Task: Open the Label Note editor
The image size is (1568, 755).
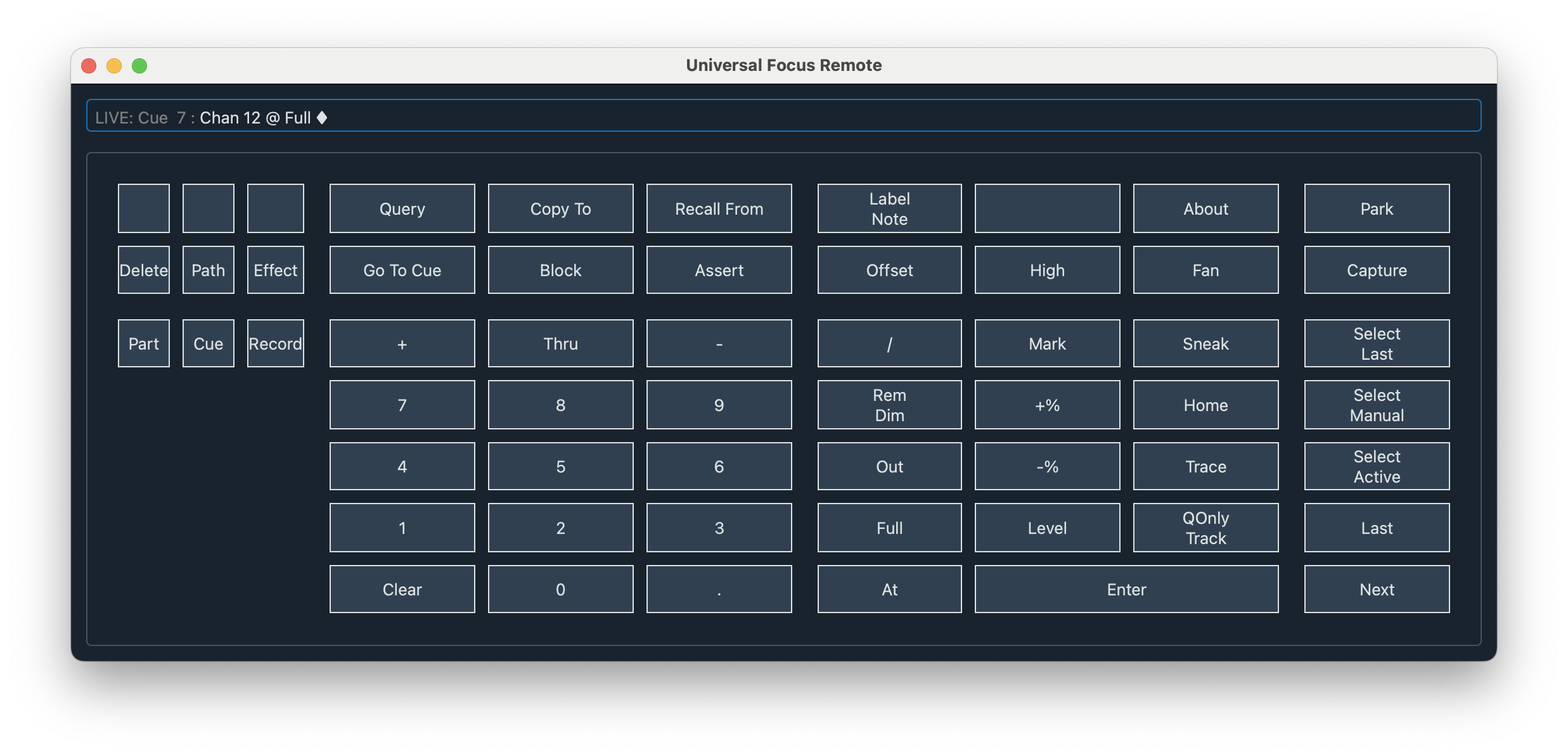Action: pyautogui.click(x=889, y=208)
